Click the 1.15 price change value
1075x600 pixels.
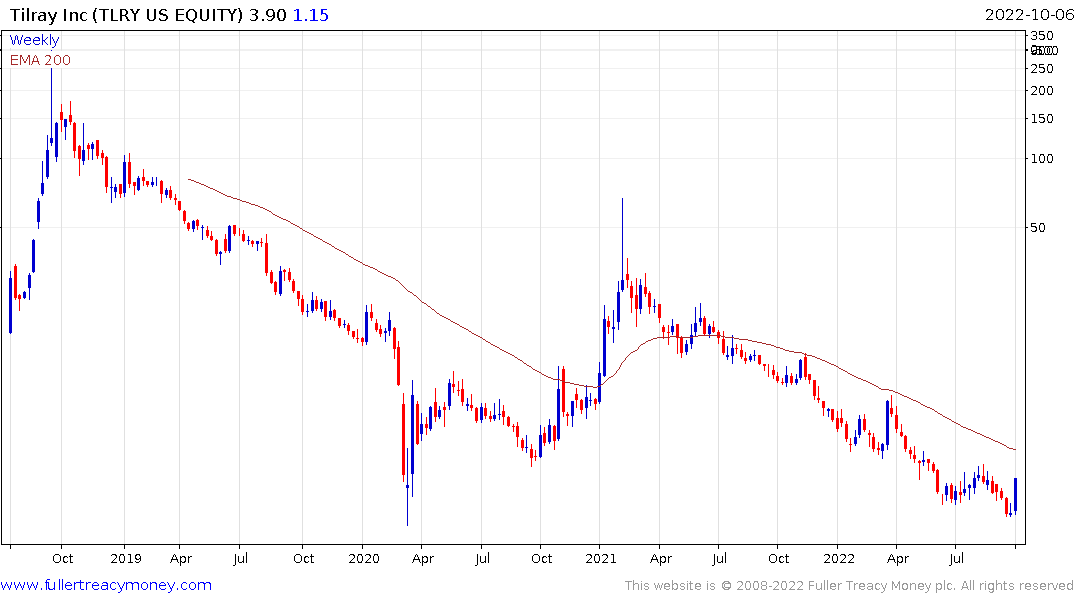[x=311, y=15]
